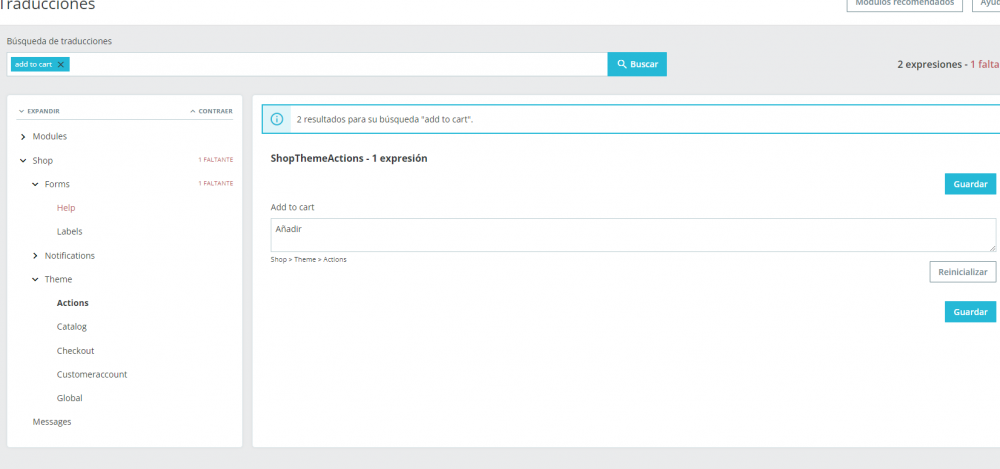Viewport: 1000px width, 469px height.
Task: Expand the Notifications tree node chevron
Action: point(35,256)
